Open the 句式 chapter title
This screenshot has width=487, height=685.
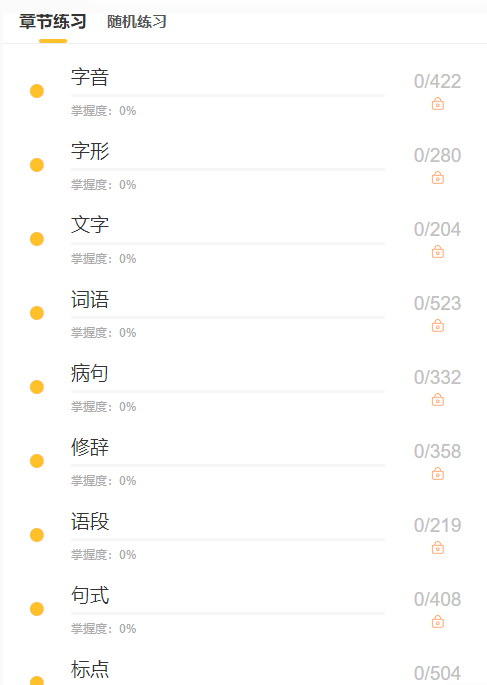click(90, 595)
